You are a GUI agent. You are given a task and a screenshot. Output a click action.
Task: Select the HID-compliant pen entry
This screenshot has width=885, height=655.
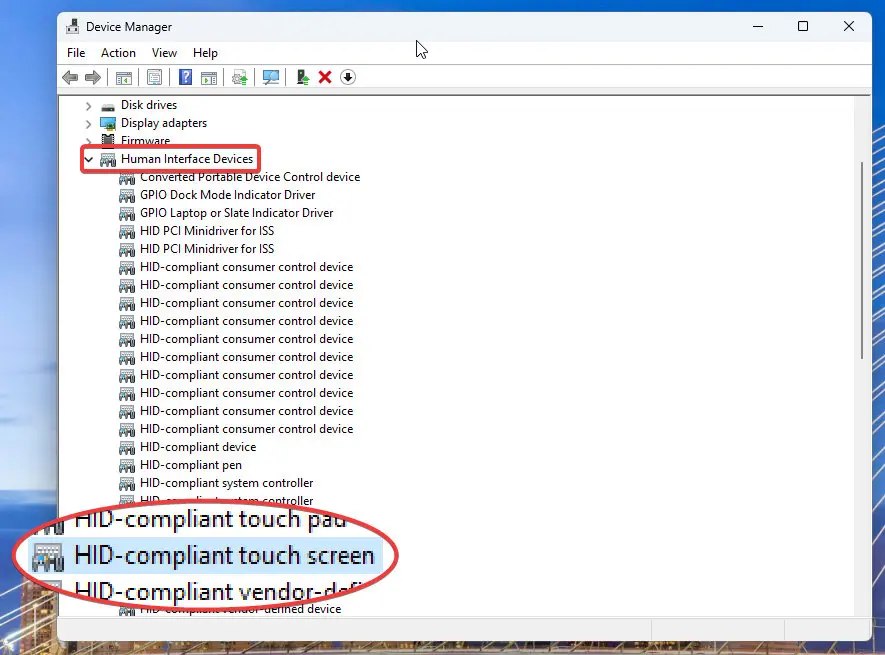point(190,465)
